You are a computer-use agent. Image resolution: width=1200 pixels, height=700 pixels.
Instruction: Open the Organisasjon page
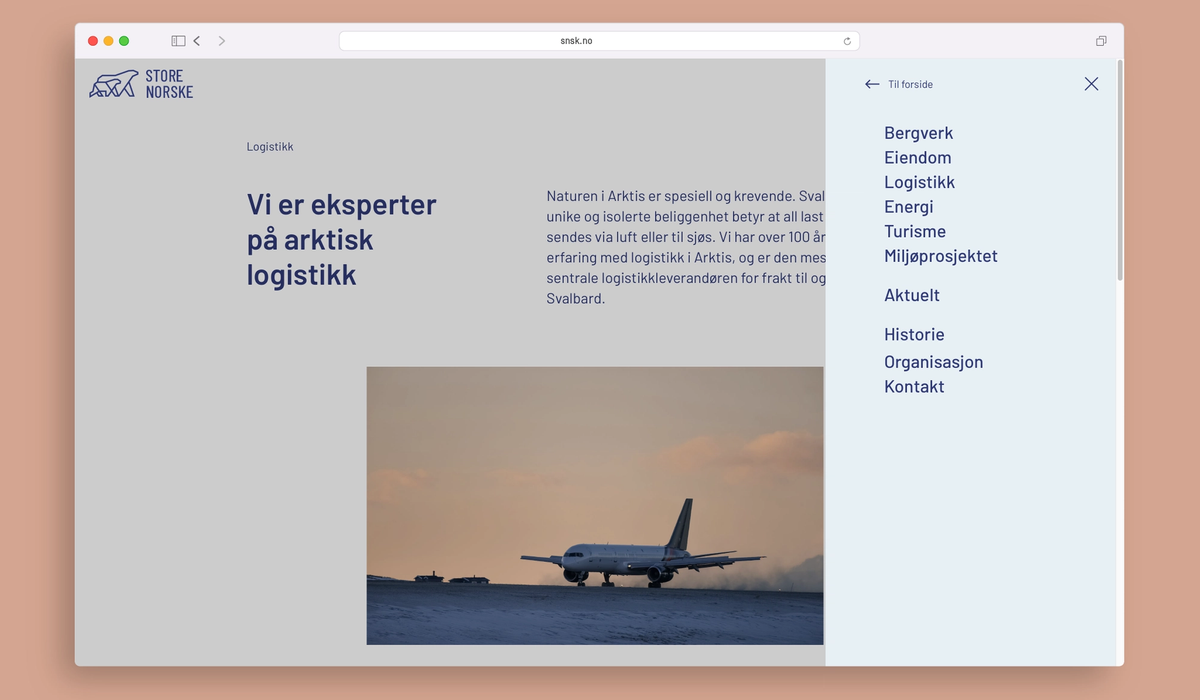click(x=933, y=362)
